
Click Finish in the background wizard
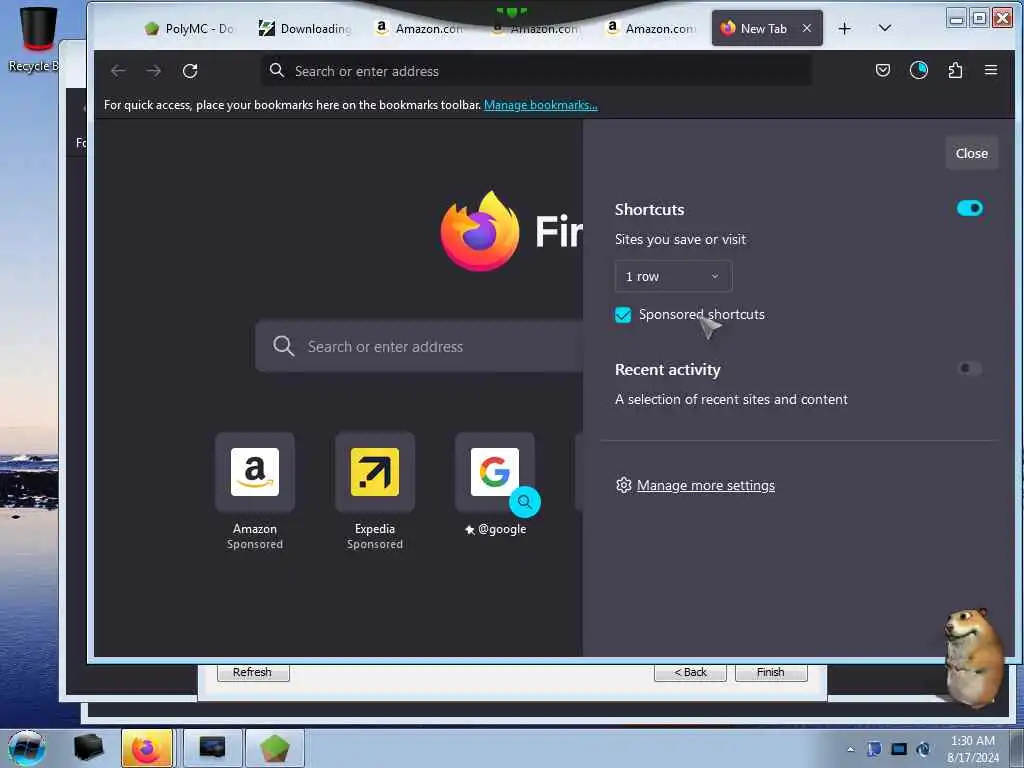[x=771, y=672]
